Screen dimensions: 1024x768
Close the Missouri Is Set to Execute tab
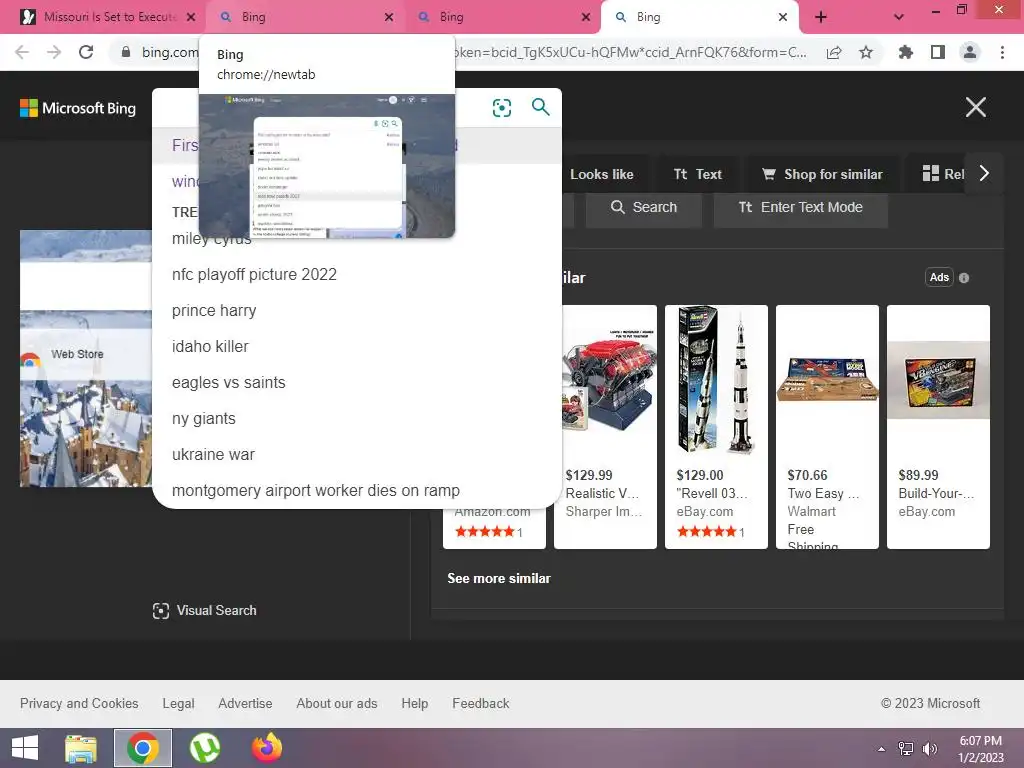(191, 17)
